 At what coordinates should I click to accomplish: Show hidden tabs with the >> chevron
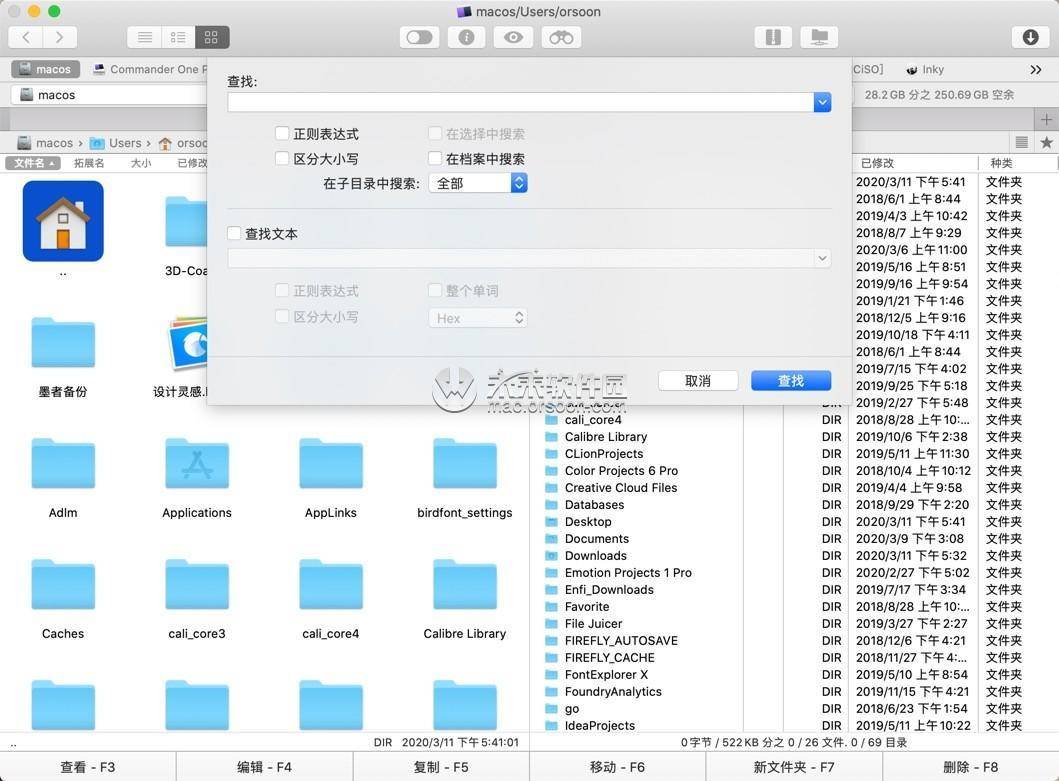tap(1036, 70)
